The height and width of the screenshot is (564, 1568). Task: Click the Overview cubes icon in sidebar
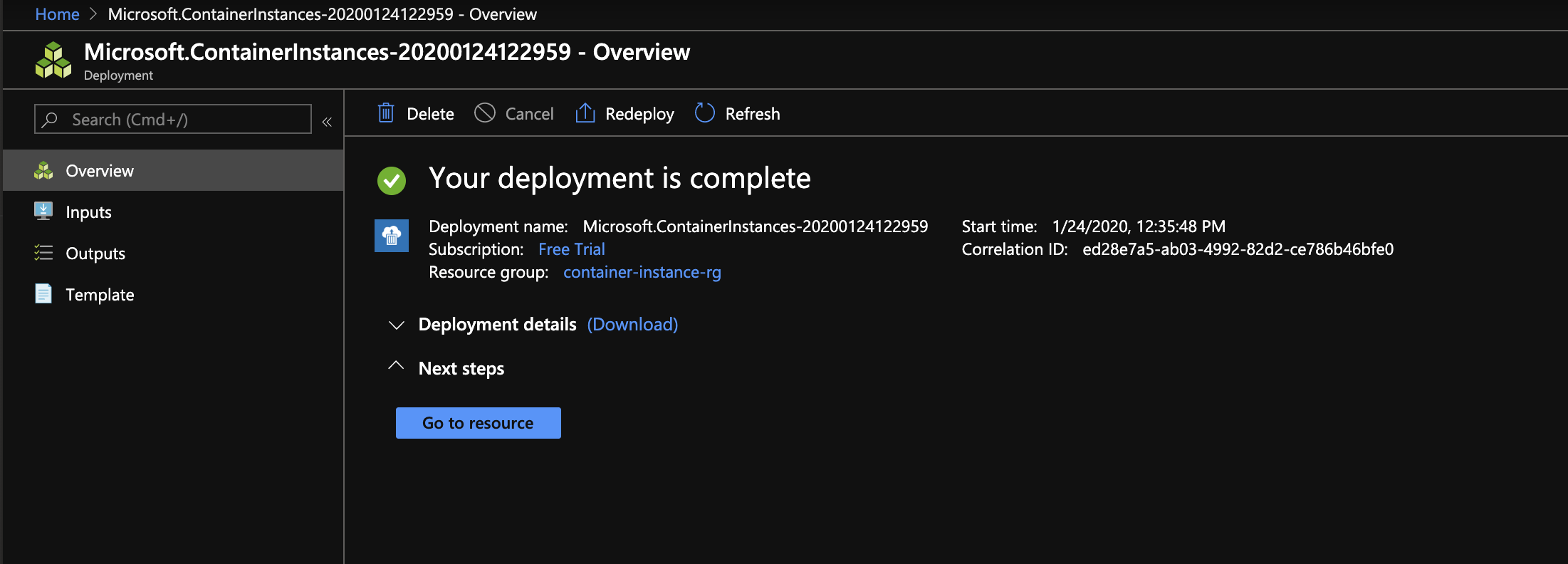point(43,170)
